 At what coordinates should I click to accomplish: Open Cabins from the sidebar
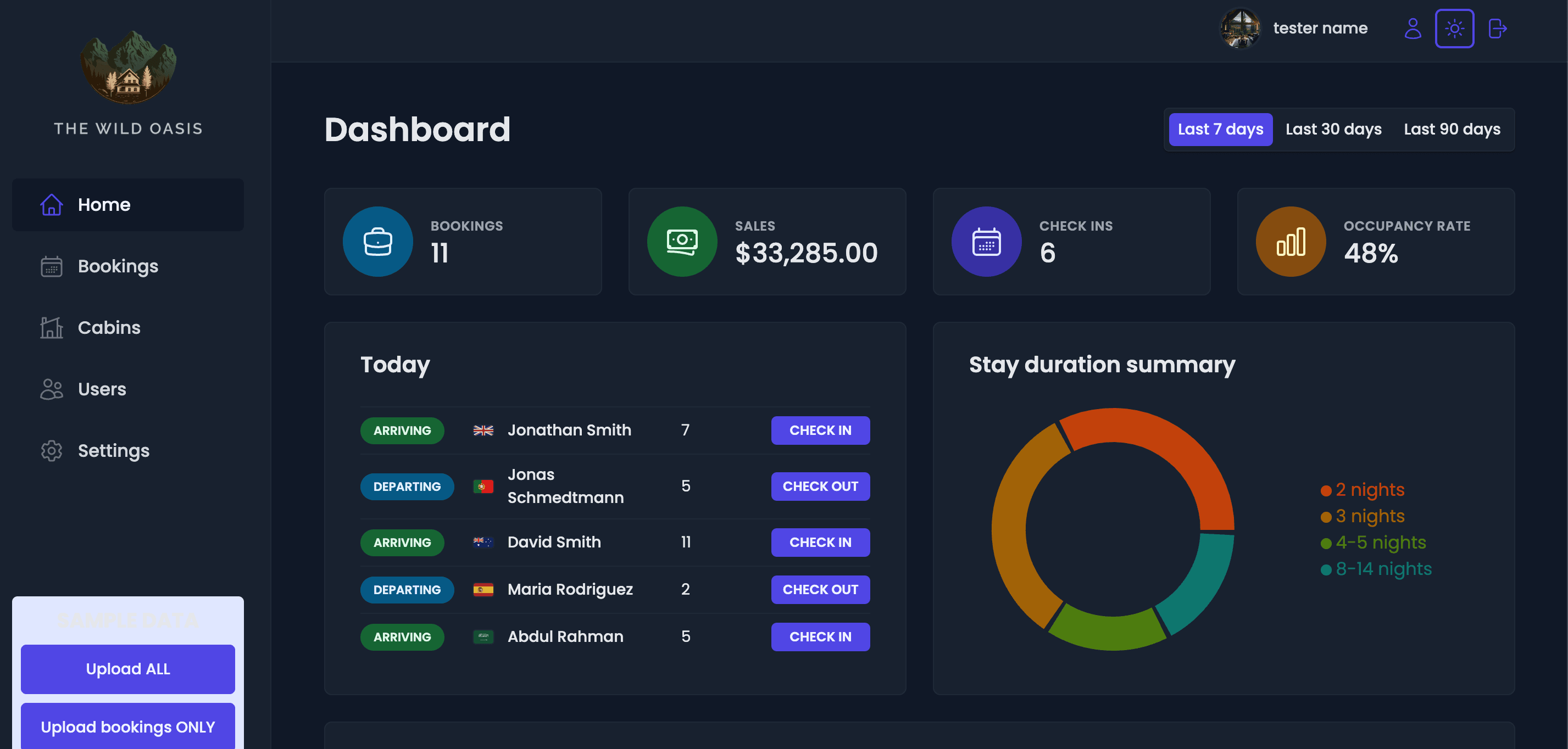[x=109, y=328]
